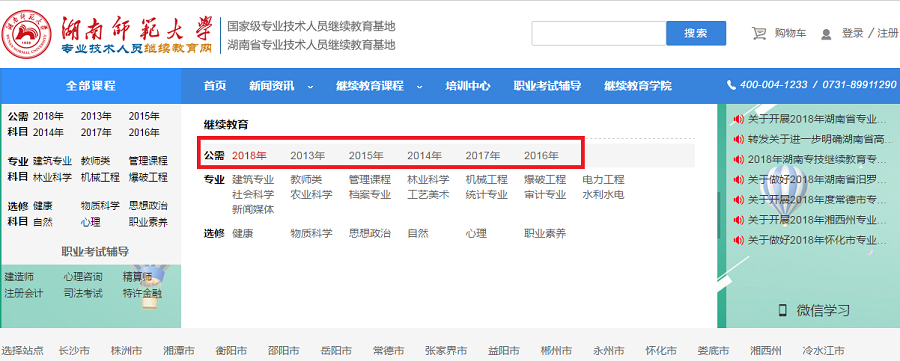Select 2018年 in the 继续教育 公需 row
This screenshot has width=900, height=361.
(x=249, y=155)
